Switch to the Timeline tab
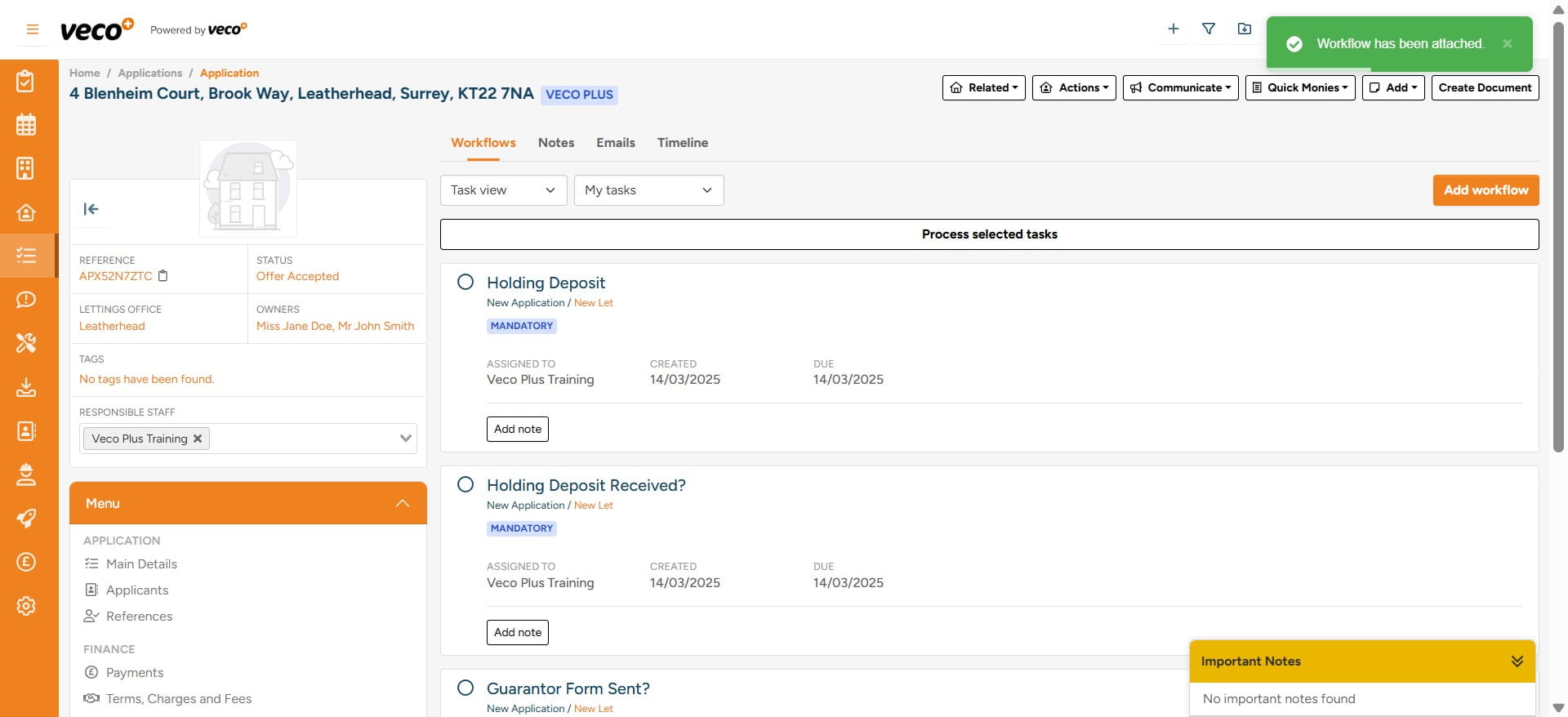The width and height of the screenshot is (1568, 717). [683, 142]
